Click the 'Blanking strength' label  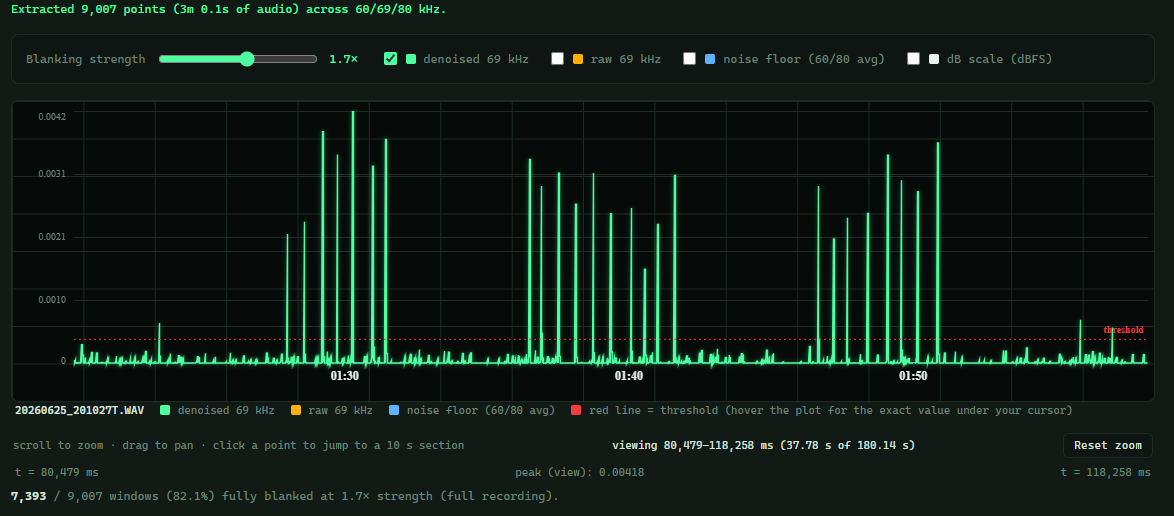click(85, 58)
